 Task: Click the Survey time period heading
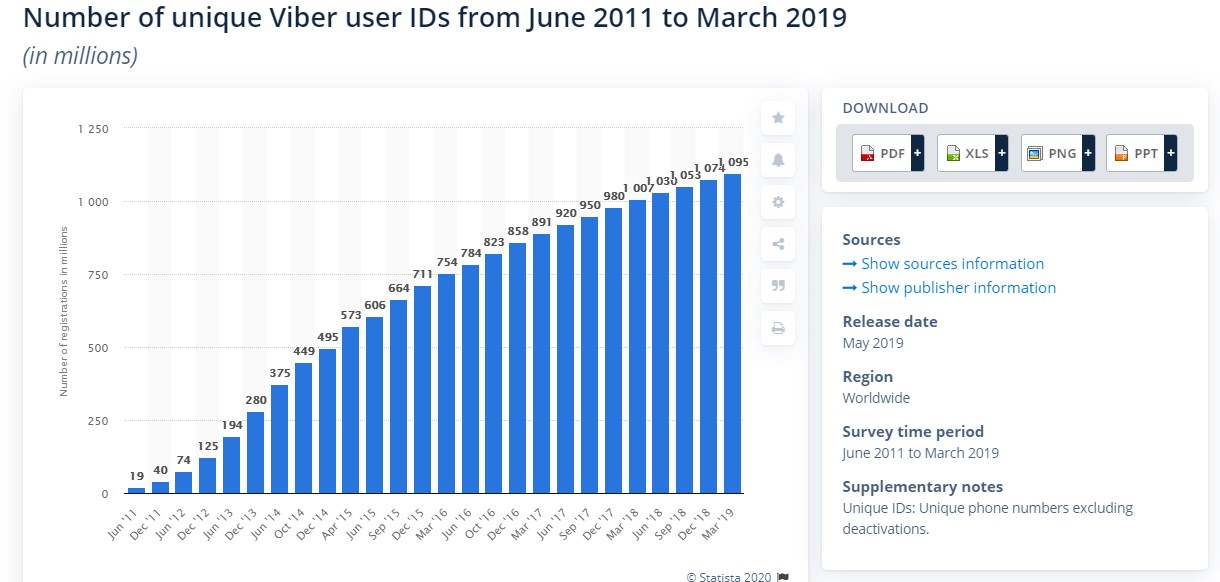point(913,432)
